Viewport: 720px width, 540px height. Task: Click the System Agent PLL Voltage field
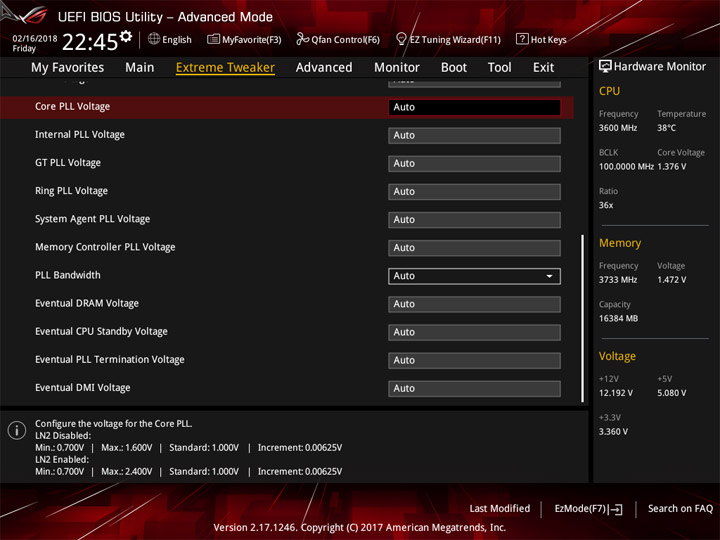pyautogui.click(x=474, y=220)
